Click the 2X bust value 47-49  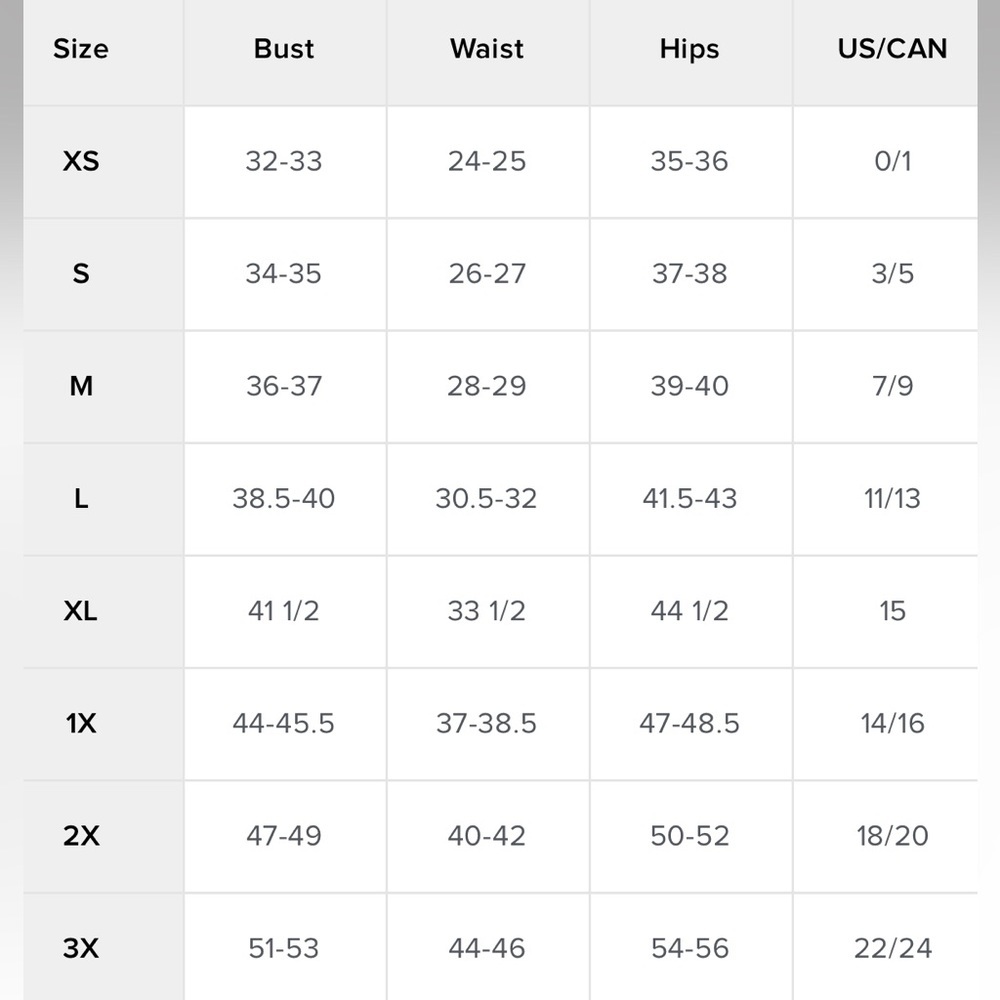tap(284, 836)
